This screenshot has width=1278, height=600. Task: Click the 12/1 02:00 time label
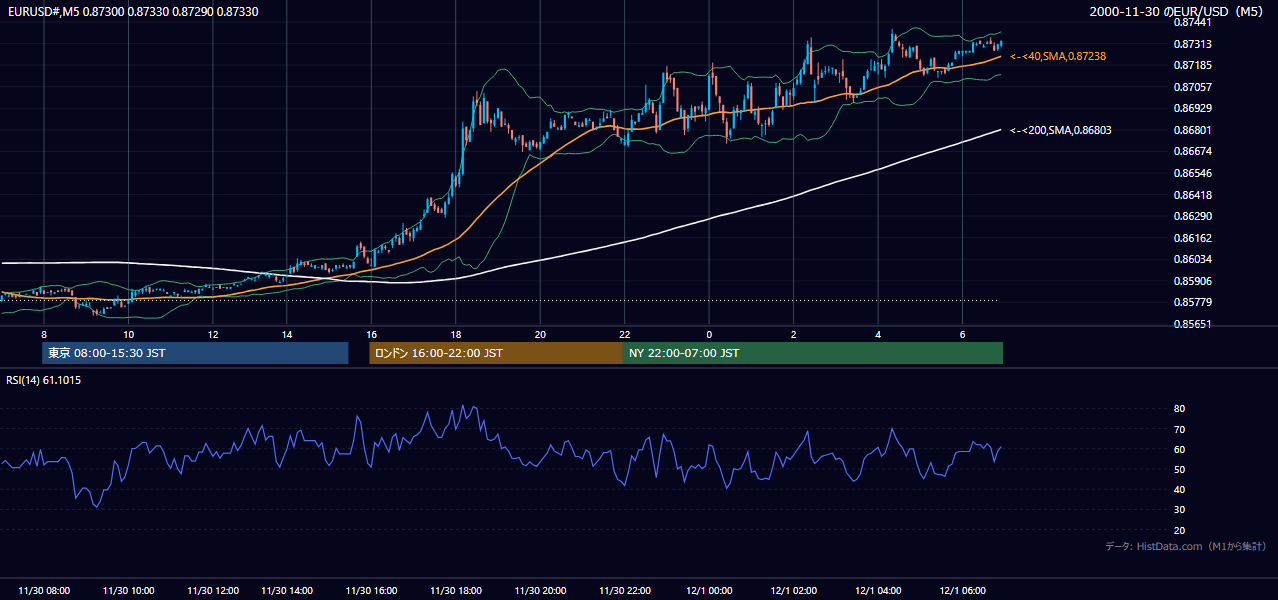pos(794,591)
